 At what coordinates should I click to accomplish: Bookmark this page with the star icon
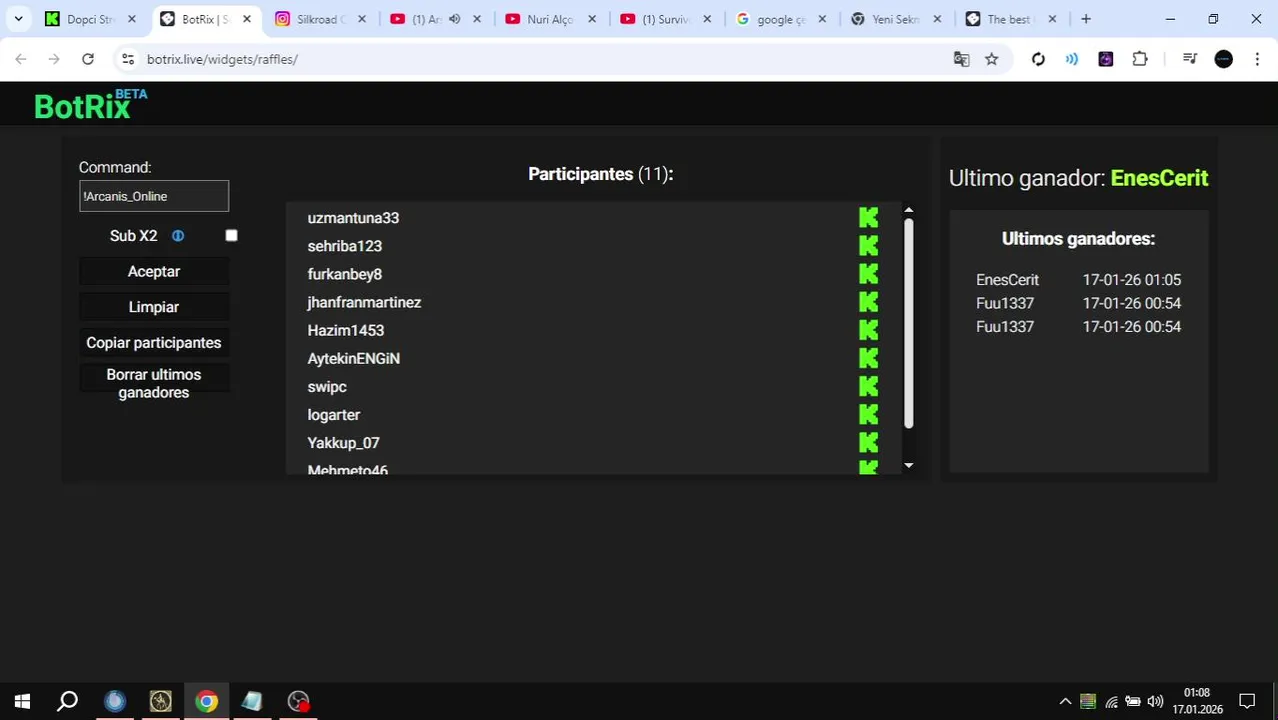click(x=991, y=59)
